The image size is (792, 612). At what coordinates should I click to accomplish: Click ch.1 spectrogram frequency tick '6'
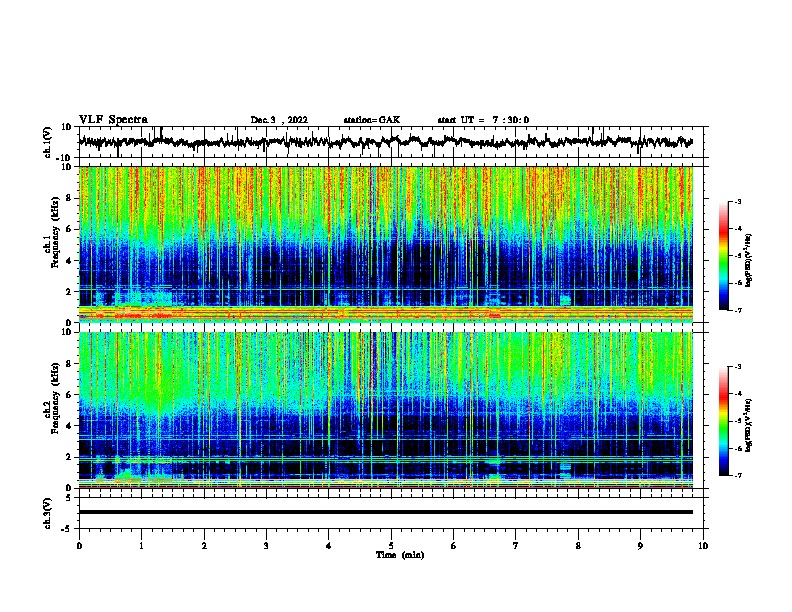point(69,229)
